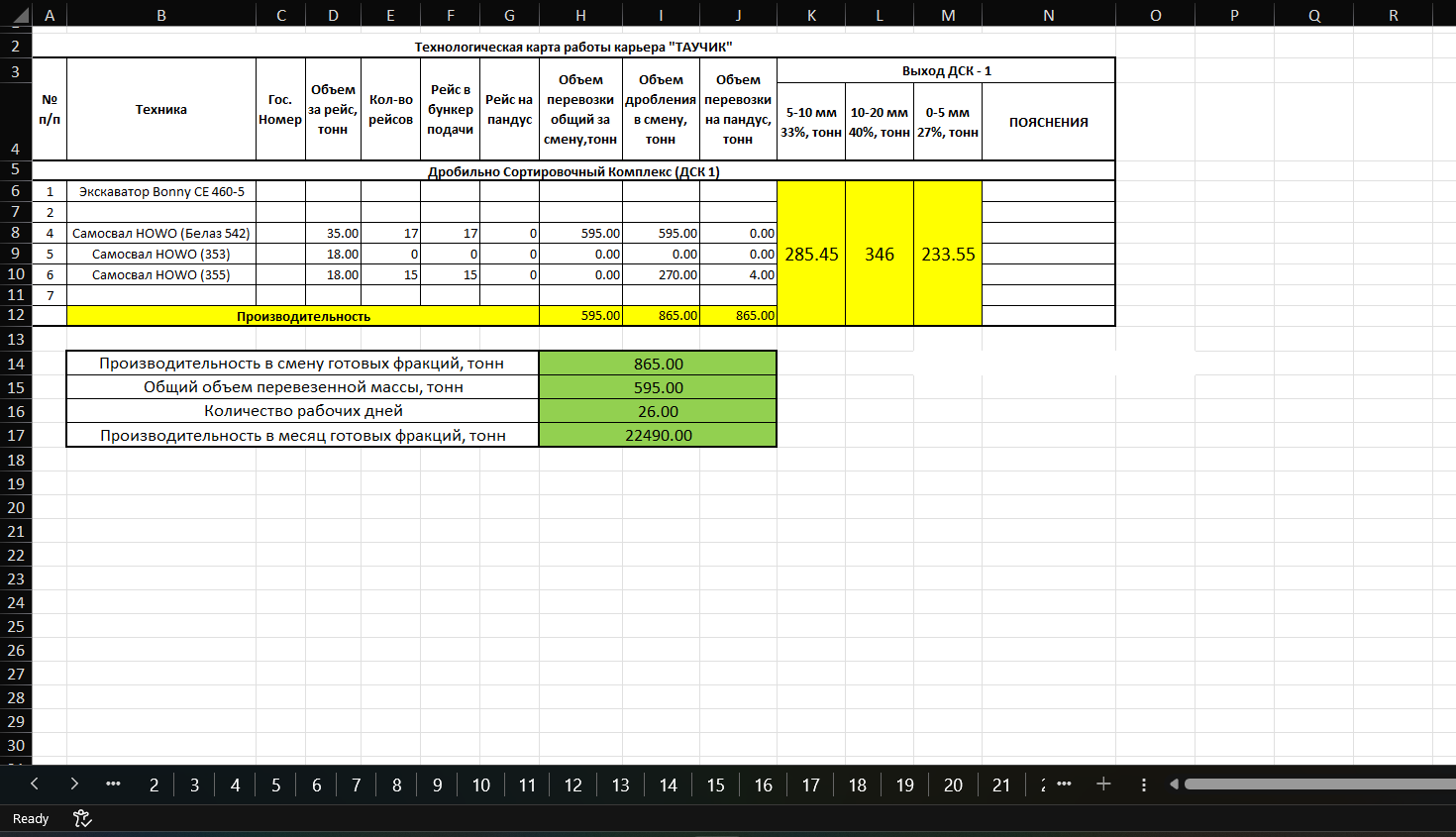
Task: Click the 865.00 total in column I
Action: [x=661, y=315]
